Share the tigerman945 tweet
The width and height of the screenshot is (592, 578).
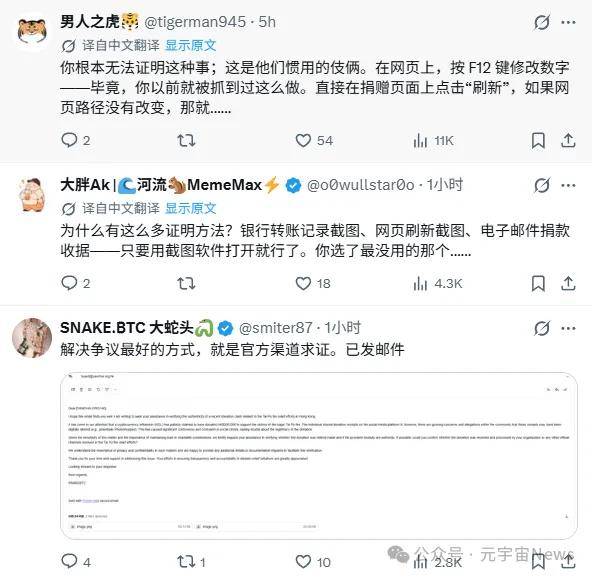tap(568, 140)
